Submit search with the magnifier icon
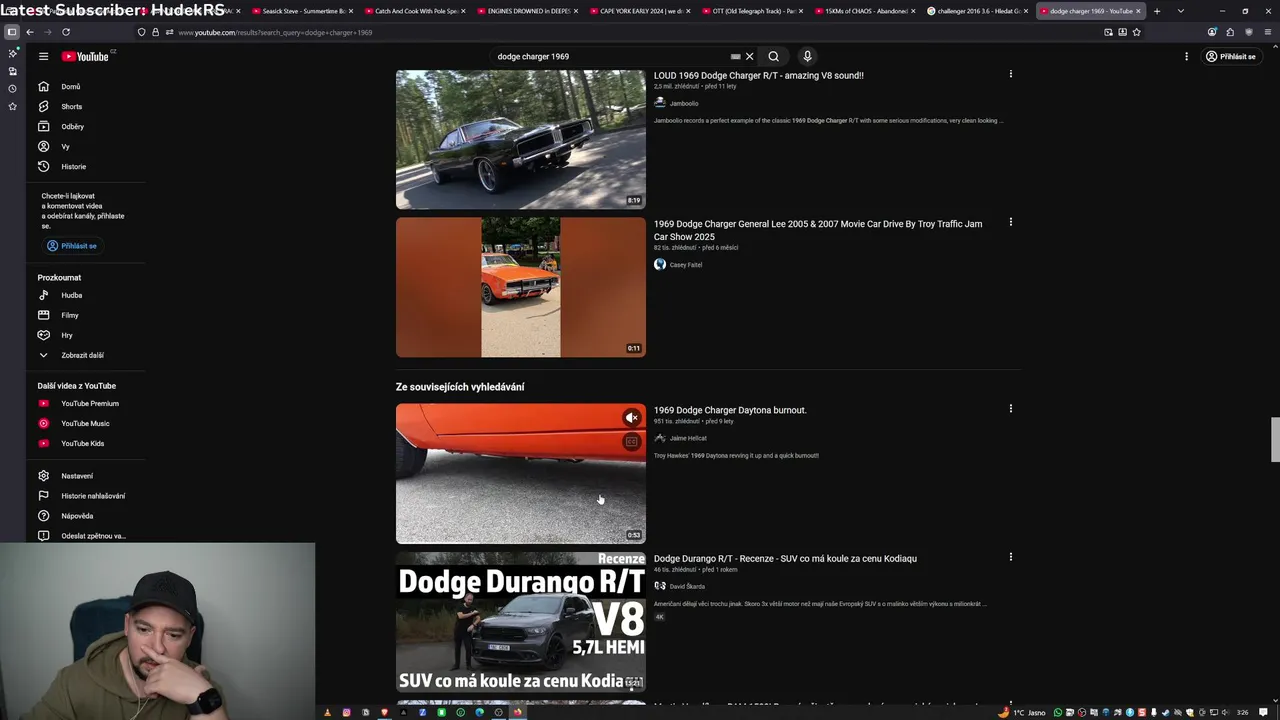Image resolution: width=1280 pixels, height=720 pixels. click(x=773, y=56)
